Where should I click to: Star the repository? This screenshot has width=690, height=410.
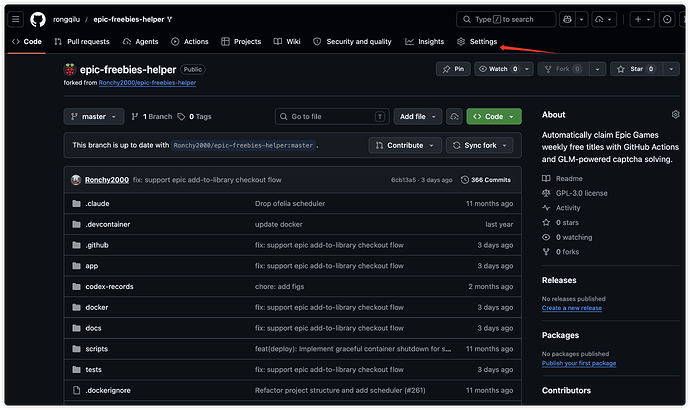coord(636,69)
